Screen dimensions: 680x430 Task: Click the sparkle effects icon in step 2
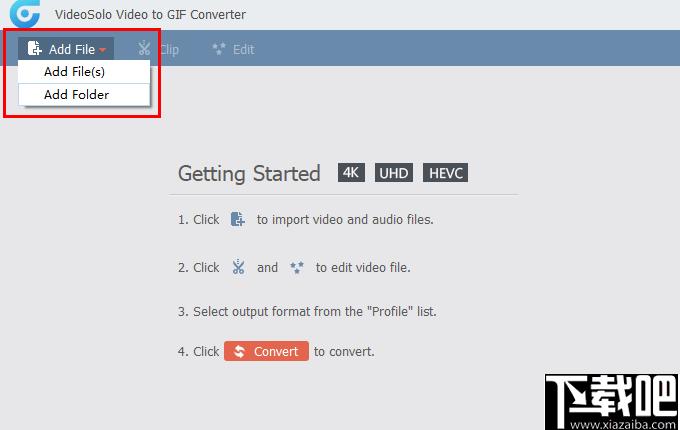pyautogui.click(x=297, y=267)
